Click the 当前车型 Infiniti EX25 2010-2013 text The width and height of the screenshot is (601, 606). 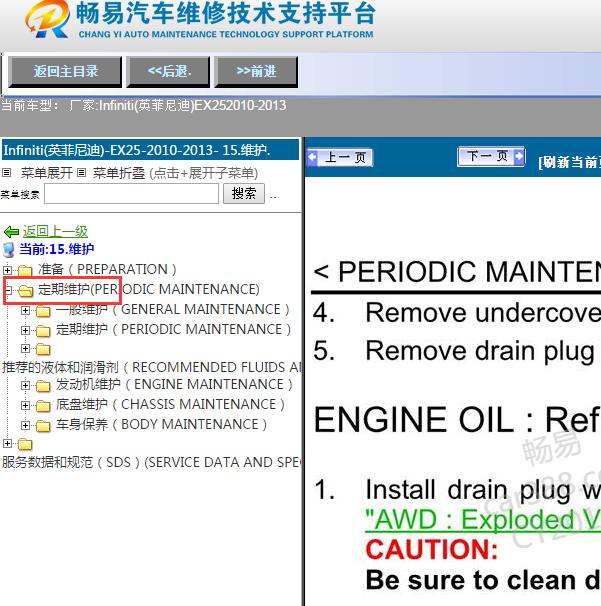point(143,105)
